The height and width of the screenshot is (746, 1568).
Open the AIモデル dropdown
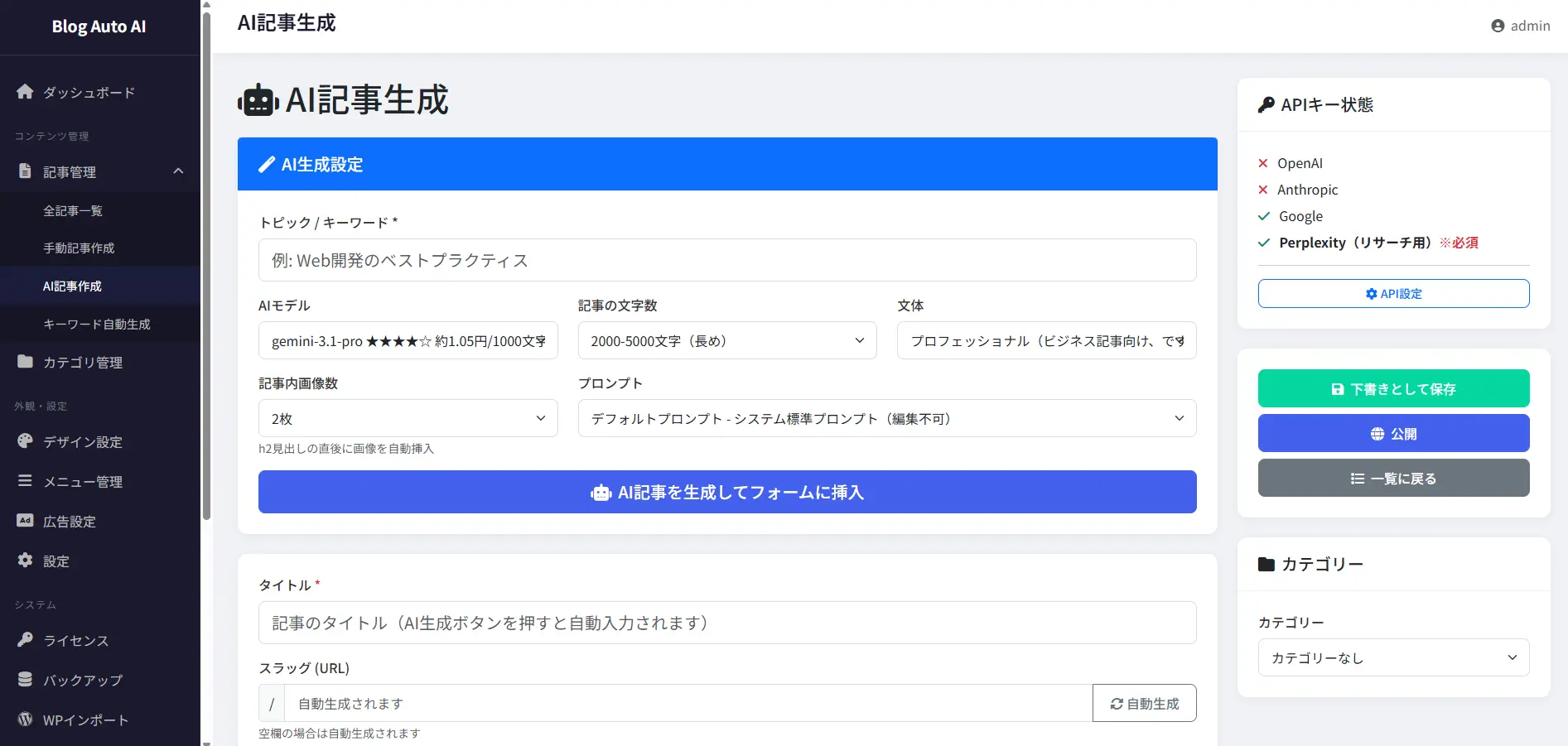408,340
